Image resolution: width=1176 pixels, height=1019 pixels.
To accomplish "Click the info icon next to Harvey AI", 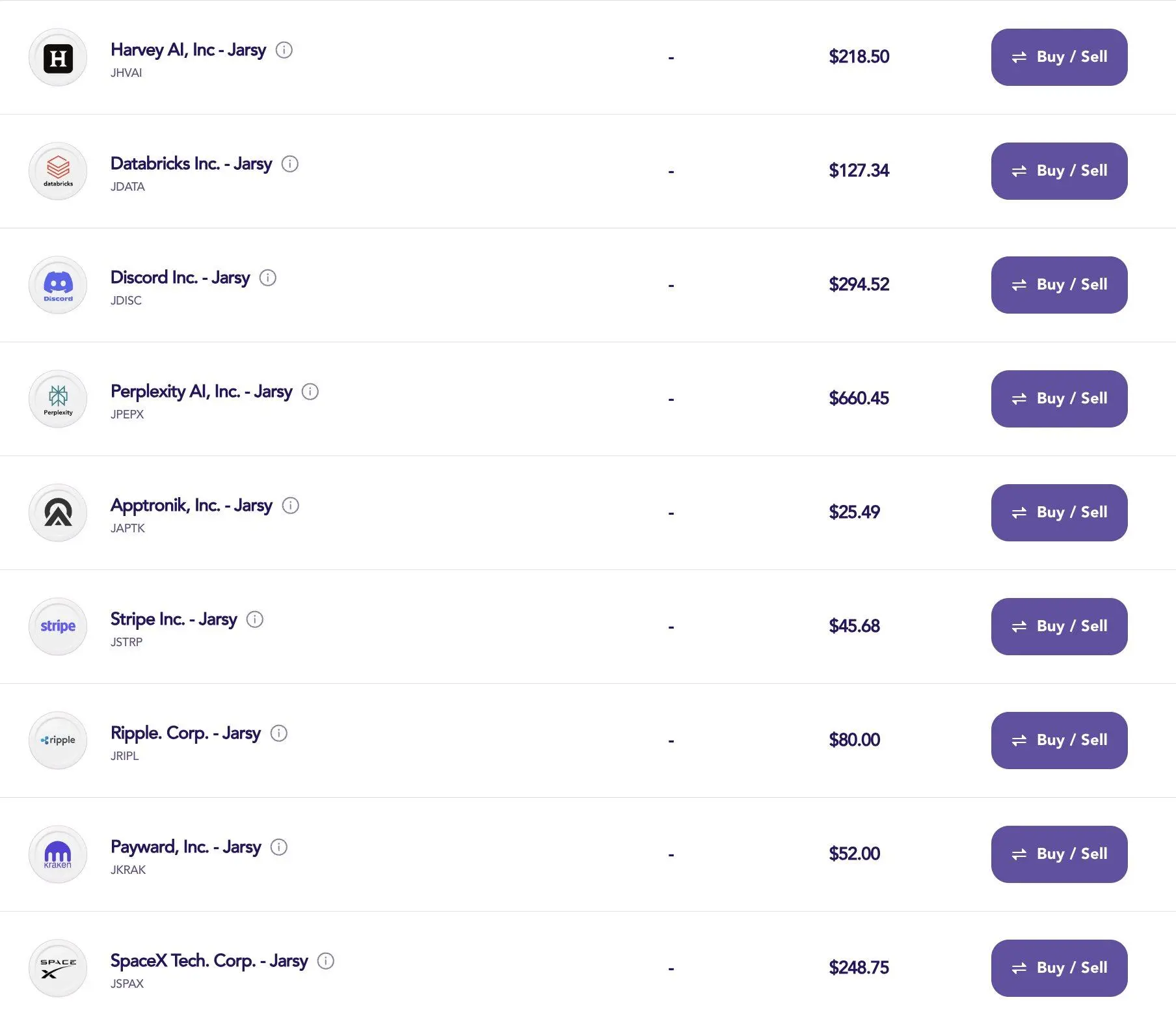I will pyautogui.click(x=284, y=50).
